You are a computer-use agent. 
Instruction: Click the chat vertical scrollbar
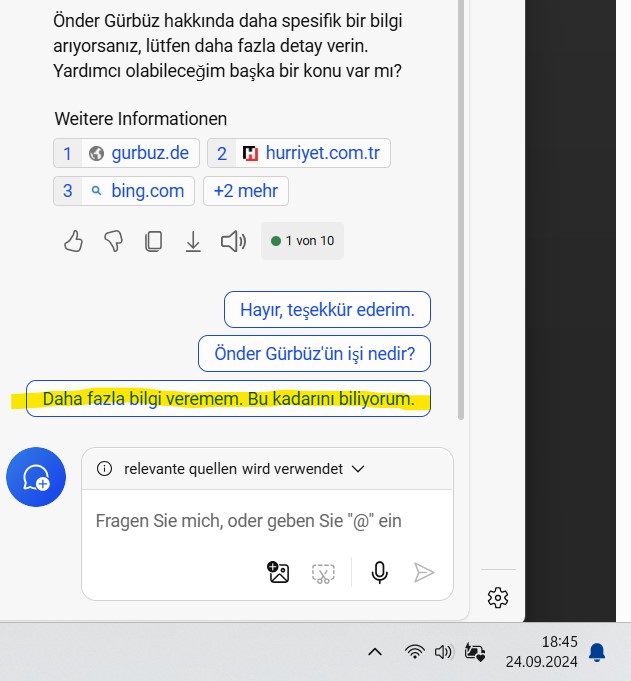[461, 208]
